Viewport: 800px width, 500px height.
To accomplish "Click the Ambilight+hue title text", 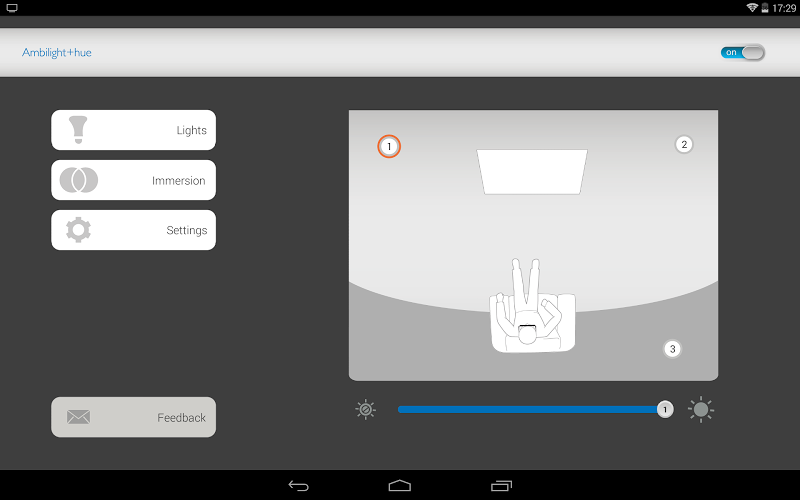I will (57, 53).
